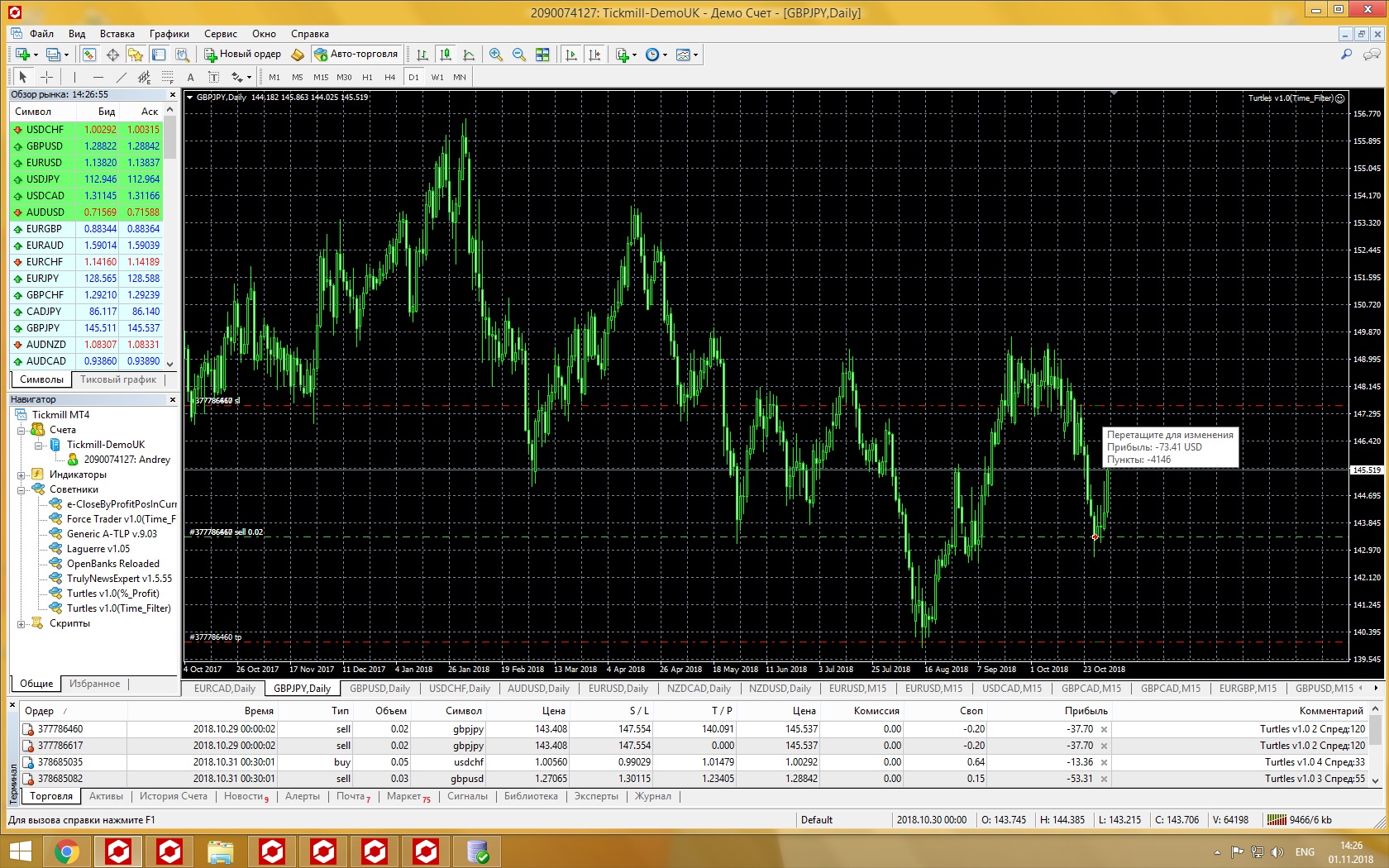This screenshot has width=1389, height=868.
Task: Sort orders by Прибыль column header
Action: click(x=1086, y=710)
